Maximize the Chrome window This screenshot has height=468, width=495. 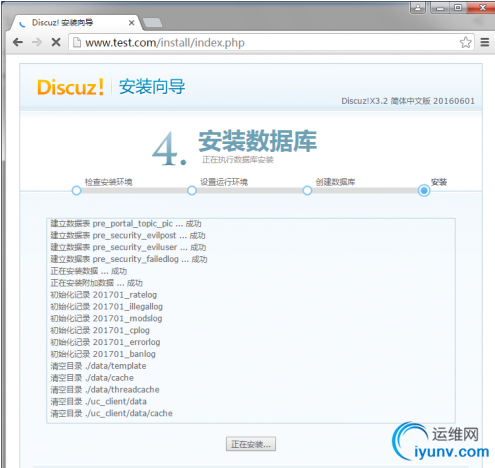pyautogui.click(x=458, y=7)
